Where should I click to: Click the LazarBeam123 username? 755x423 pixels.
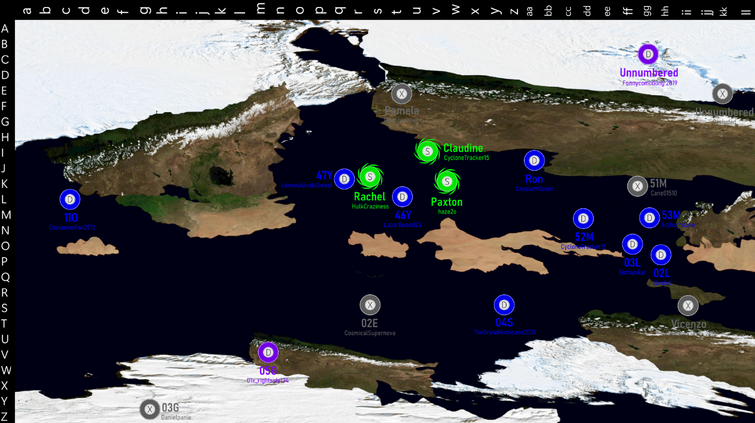click(x=403, y=225)
